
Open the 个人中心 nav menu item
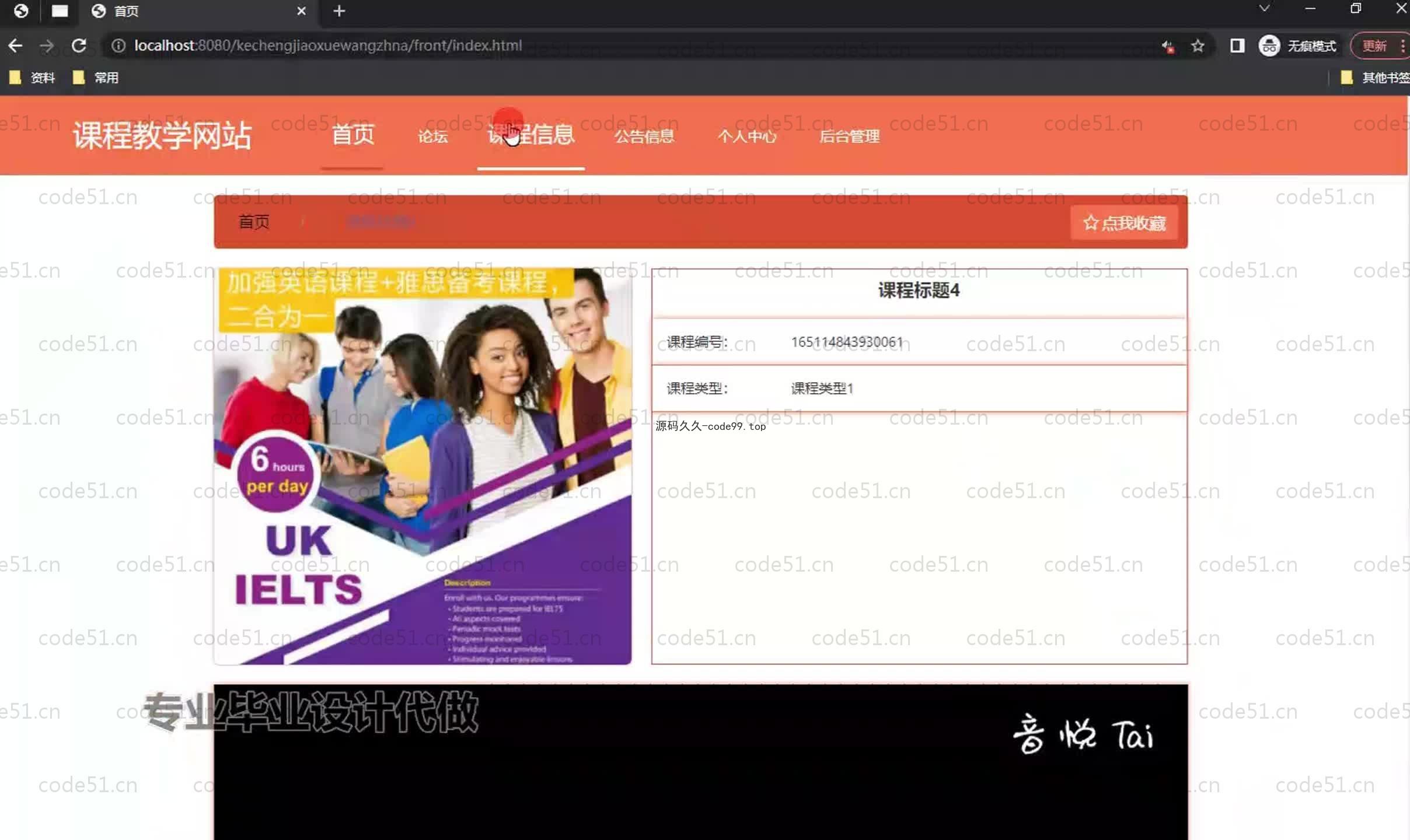coord(747,136)
